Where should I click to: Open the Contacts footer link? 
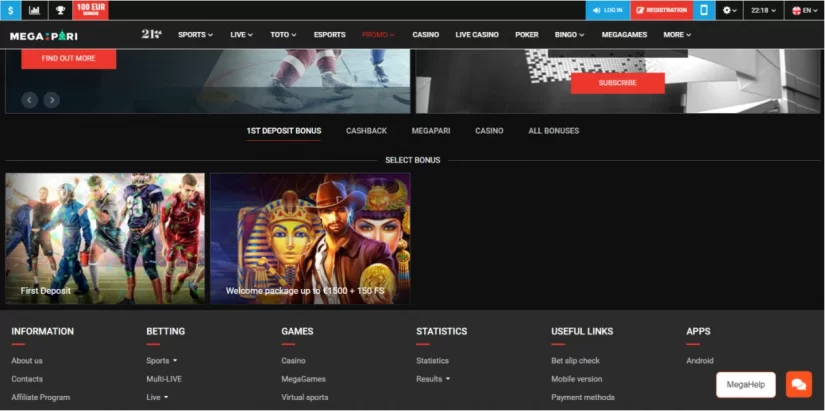[x=27, y=379]
